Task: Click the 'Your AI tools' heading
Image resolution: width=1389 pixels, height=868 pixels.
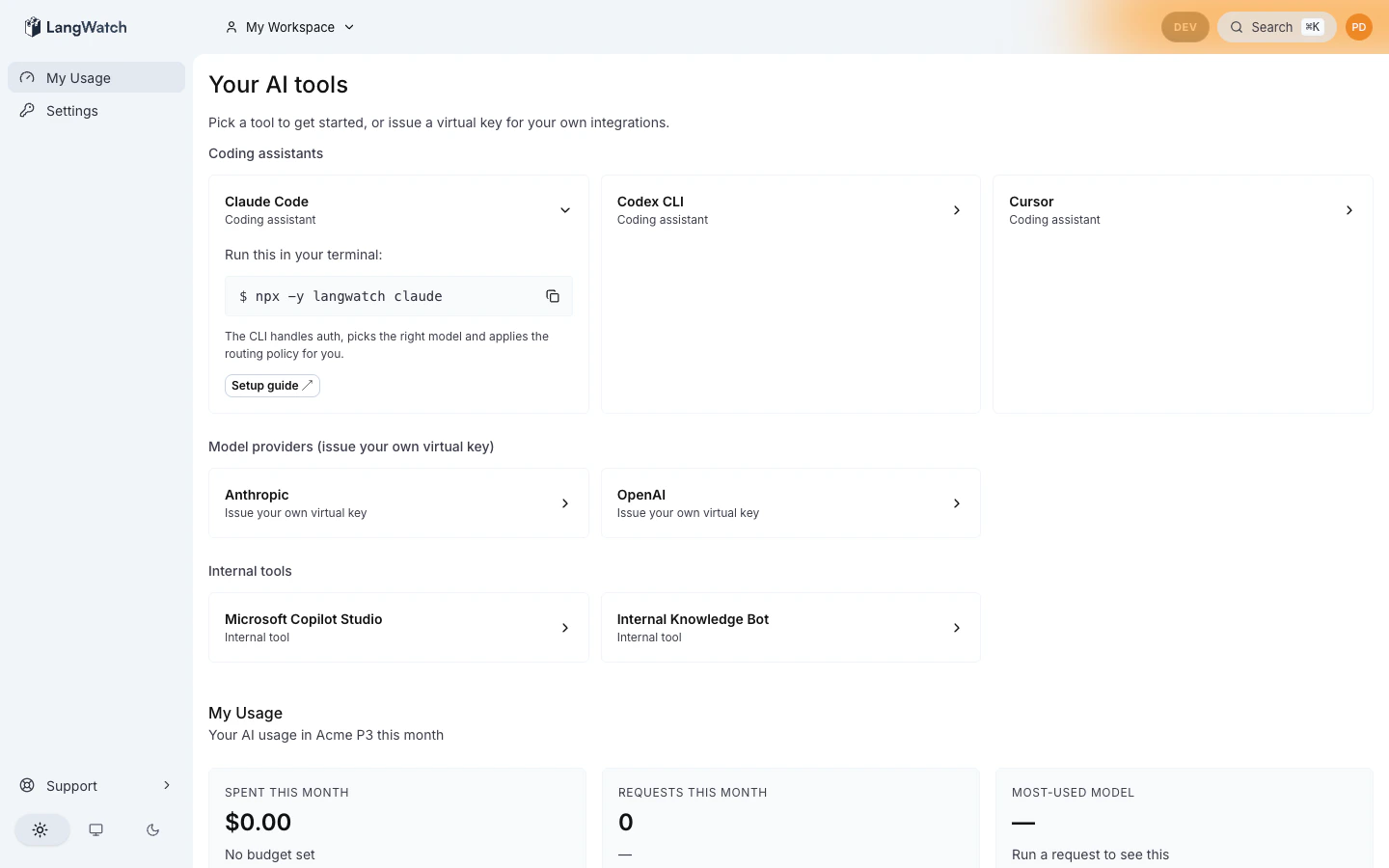Action: pyautogui.click(x=279, y=85)
